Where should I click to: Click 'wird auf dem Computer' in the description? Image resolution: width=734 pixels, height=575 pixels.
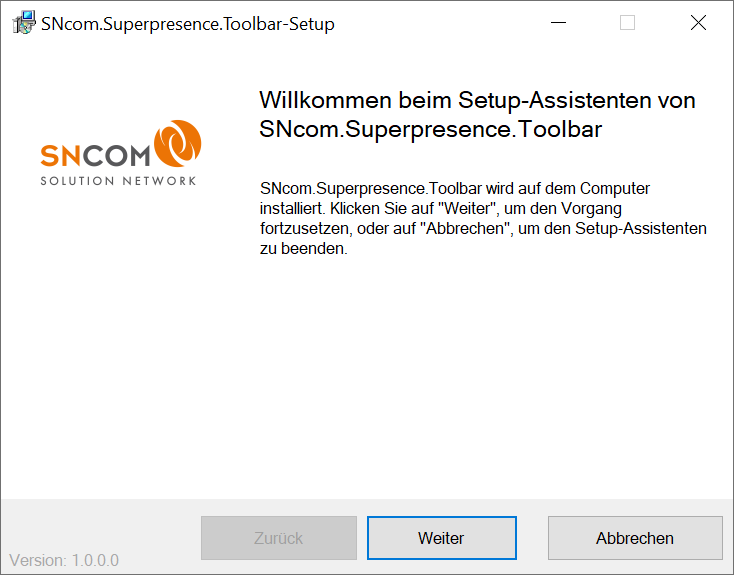click(568, 188)
